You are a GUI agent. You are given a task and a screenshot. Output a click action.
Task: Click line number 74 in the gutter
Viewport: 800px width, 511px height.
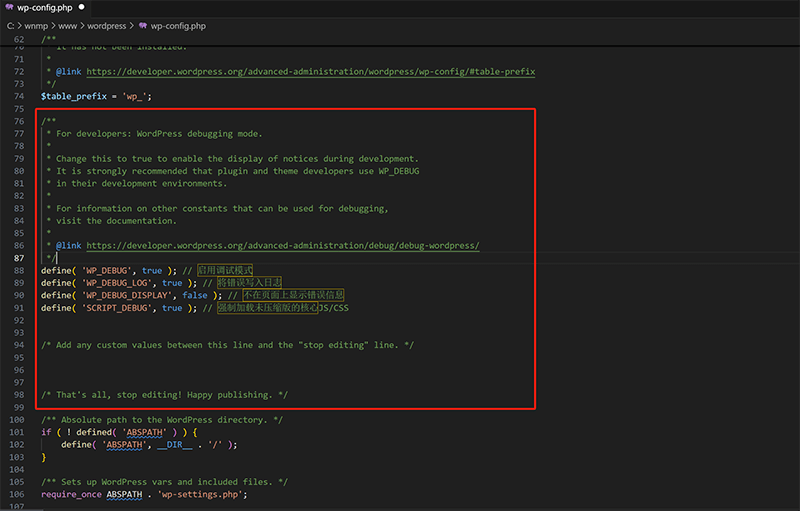point(19,96)
